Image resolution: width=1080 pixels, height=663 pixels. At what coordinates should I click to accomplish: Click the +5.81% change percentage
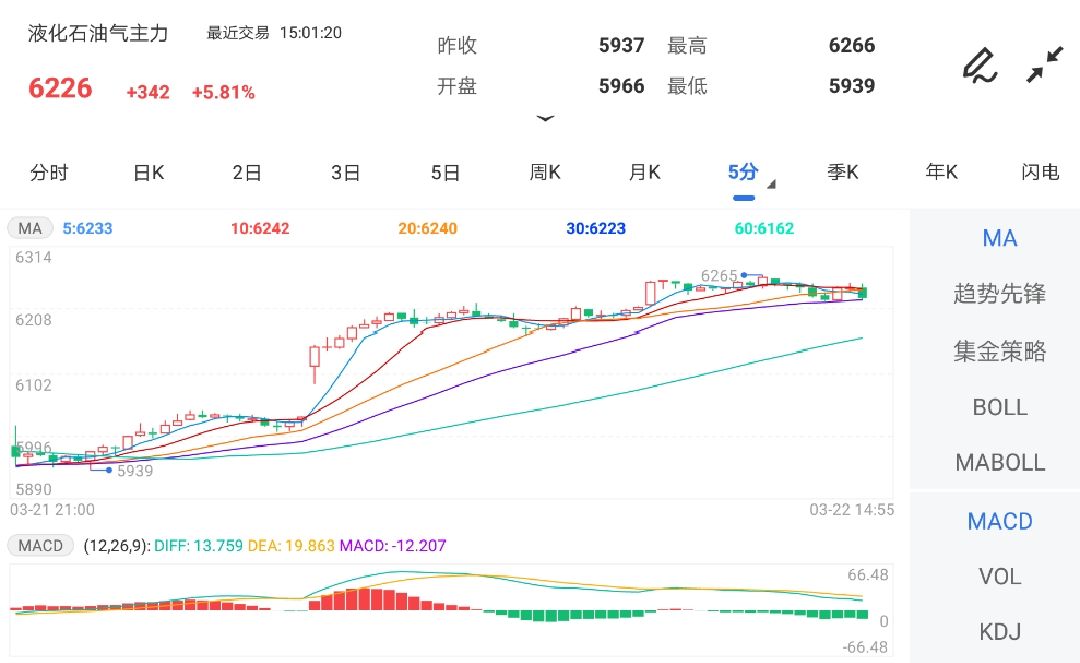click(223, 92)
